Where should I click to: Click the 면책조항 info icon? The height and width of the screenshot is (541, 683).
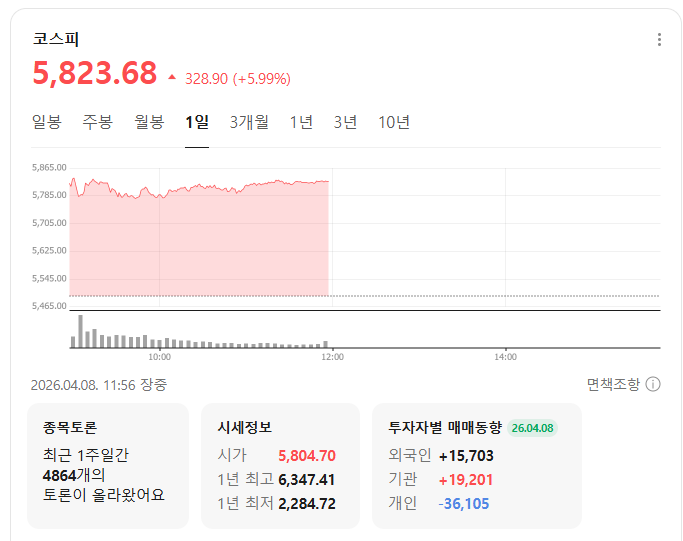(653, 385)
